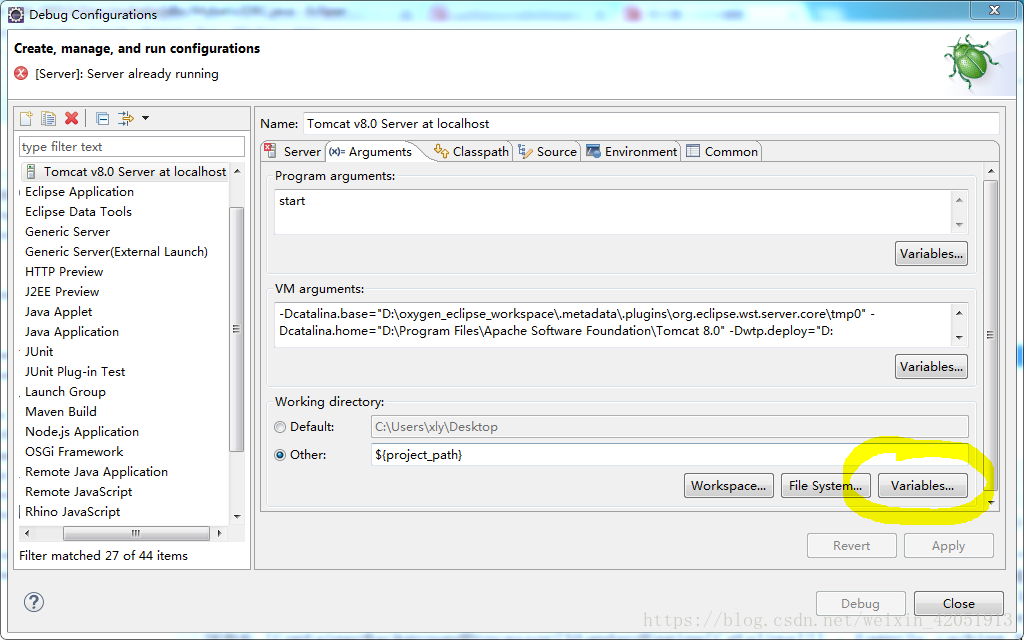This screenshot has width=1024, height=640.
Task: Select JUnit Plug-in Test item
Action: coord(75,372)
